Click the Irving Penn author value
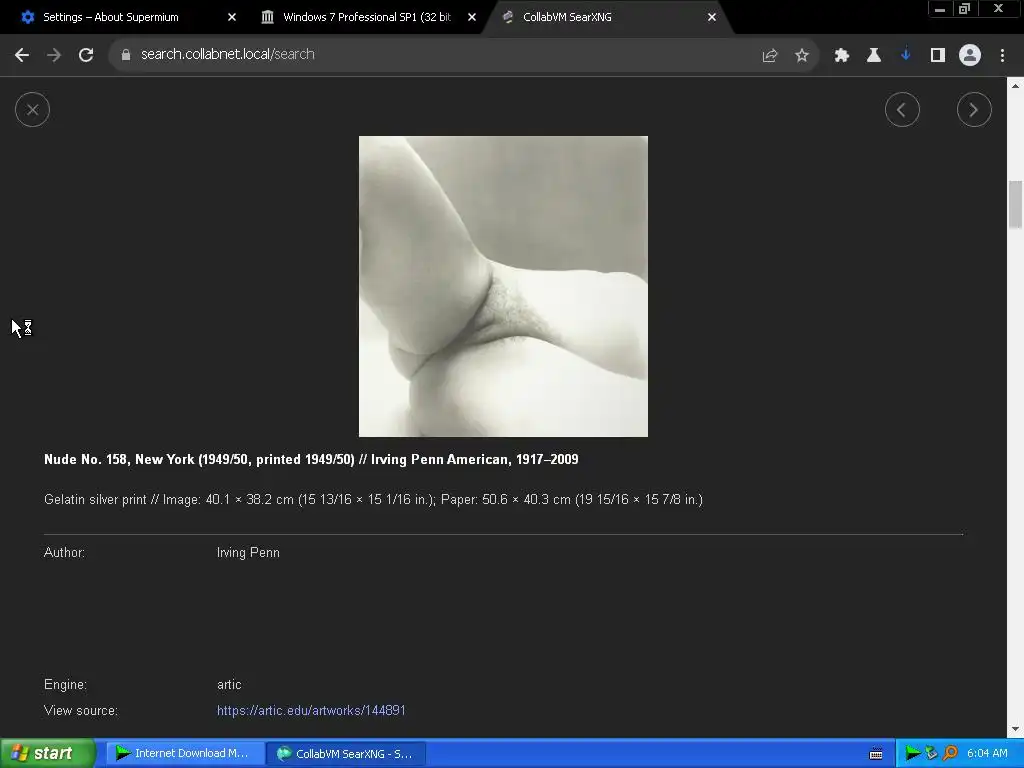The height and width of the screenshot is (768, 1024). pos(248,552)
